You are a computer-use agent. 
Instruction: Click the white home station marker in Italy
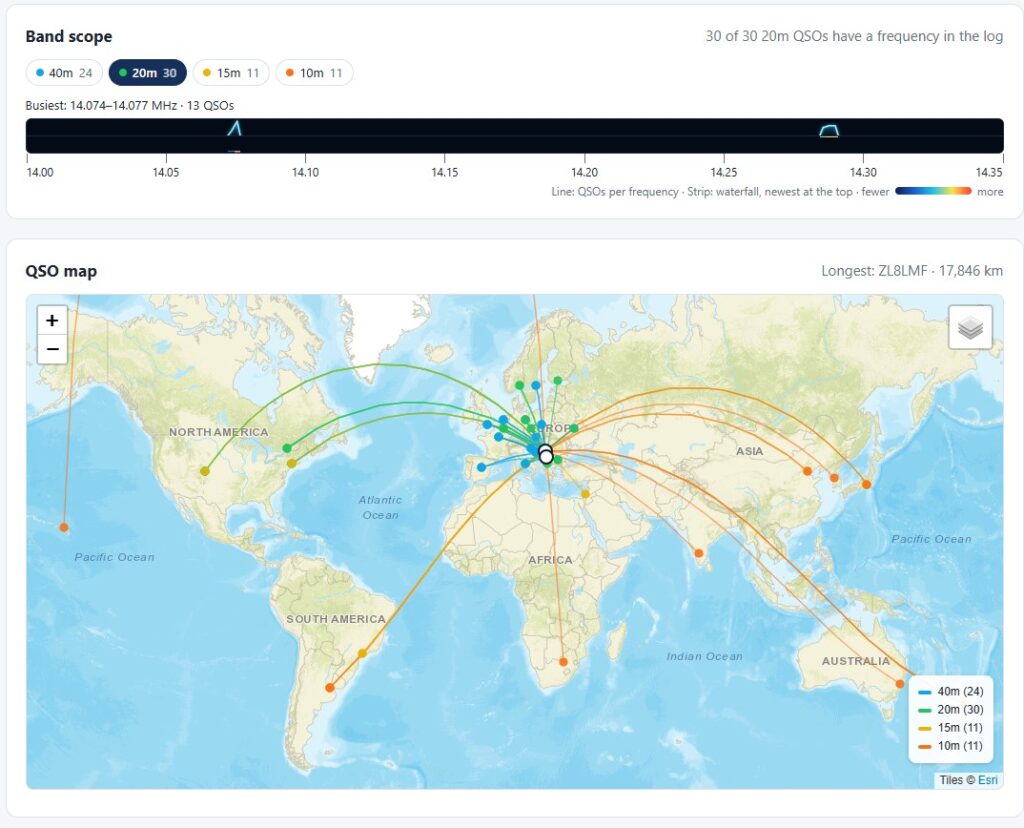(x=546, y=456)
